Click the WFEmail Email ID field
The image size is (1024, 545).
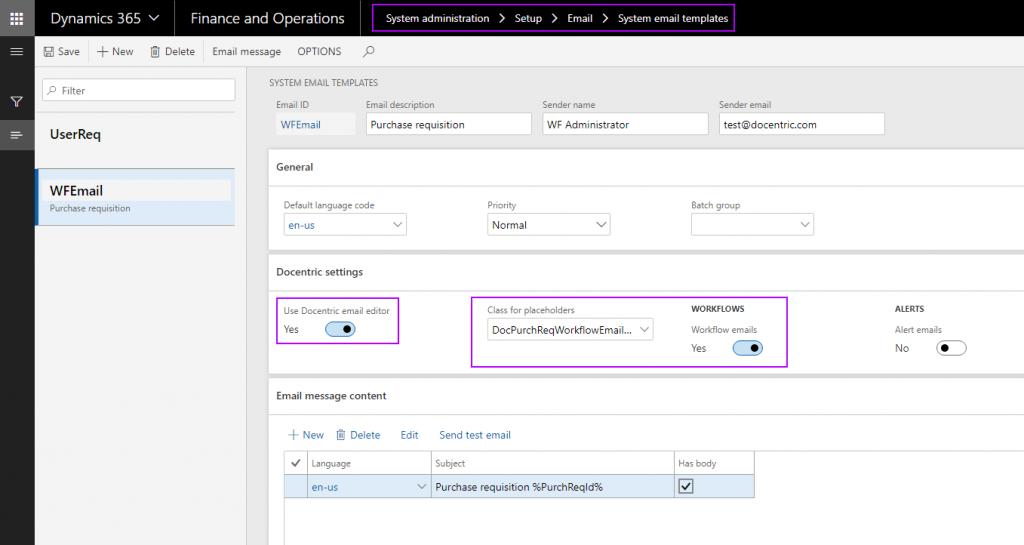[x=315, y=124]
